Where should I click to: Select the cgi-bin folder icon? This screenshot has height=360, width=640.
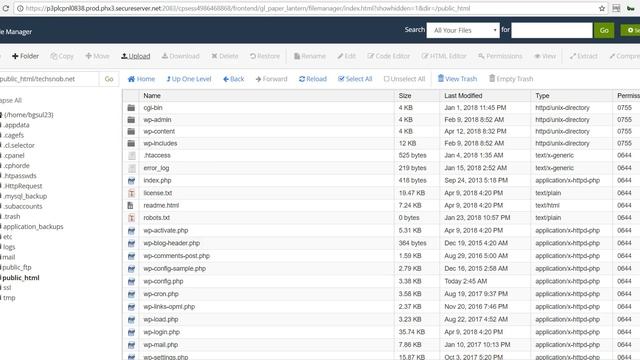tap(131, 108)
